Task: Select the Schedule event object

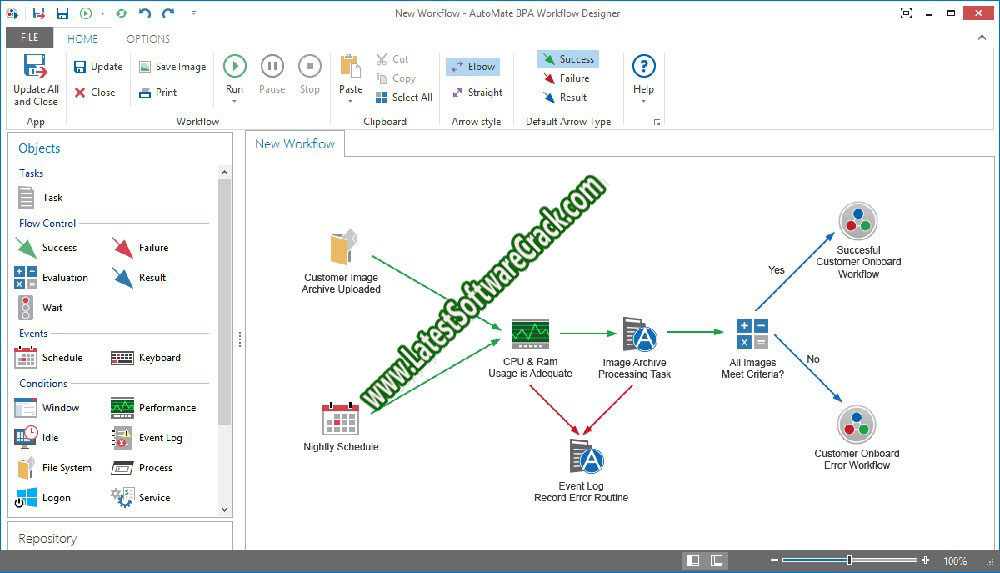Action: pyautogui.click(x=48, y=357)
